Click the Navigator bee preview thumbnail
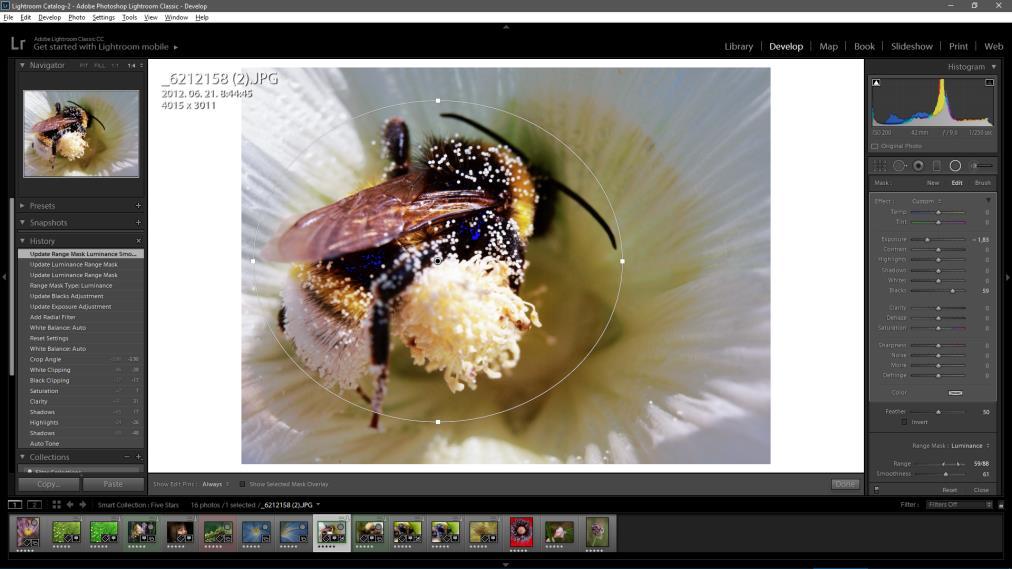This screenshot has height=569, width=1012. point(81,134)
